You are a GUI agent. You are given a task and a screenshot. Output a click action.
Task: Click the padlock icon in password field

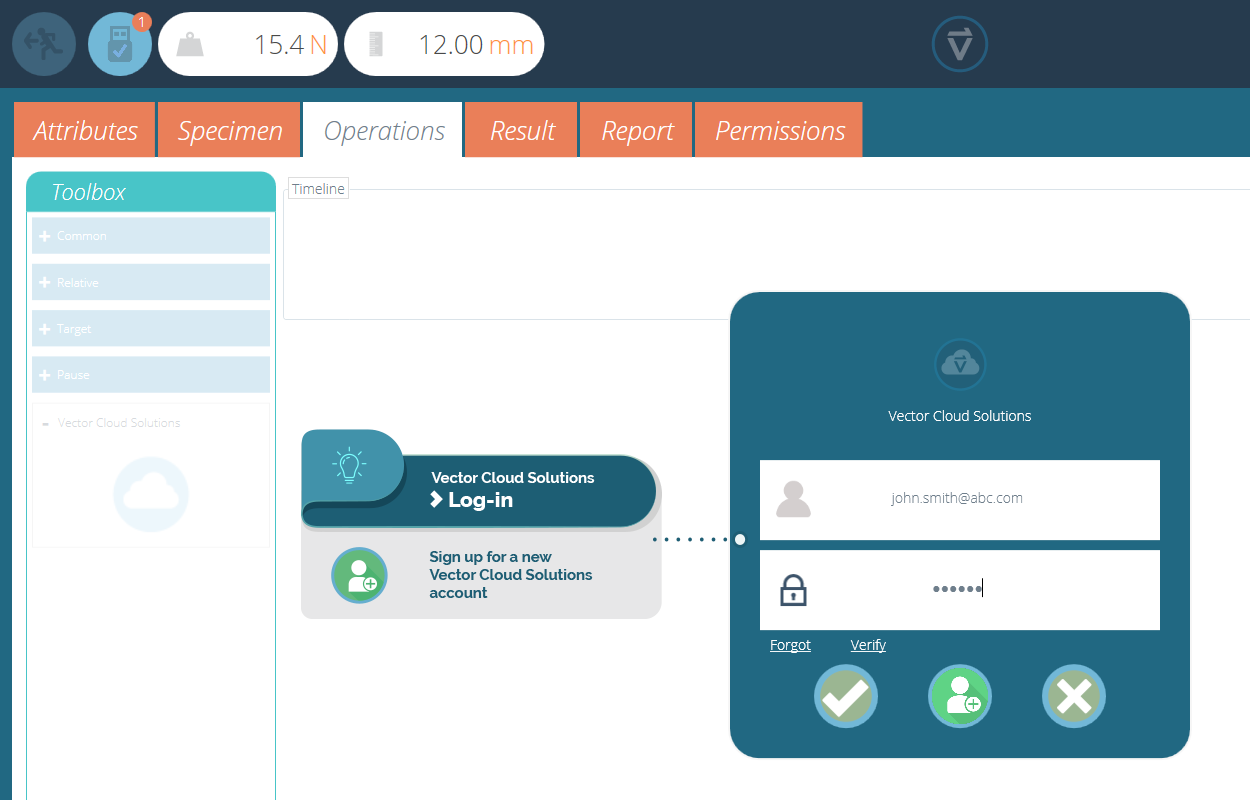pyautogui.click(x=793, y=590)
